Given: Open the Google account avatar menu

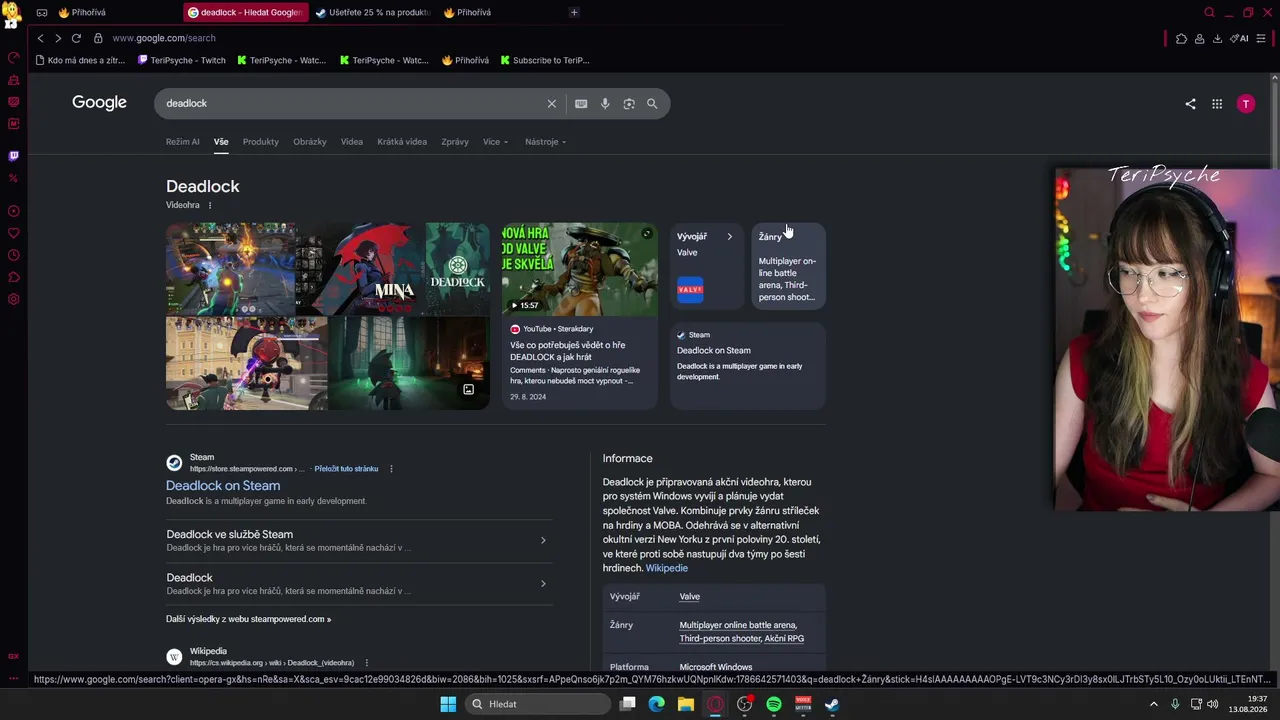Looking at the screenshot, I should point(1246,103).
